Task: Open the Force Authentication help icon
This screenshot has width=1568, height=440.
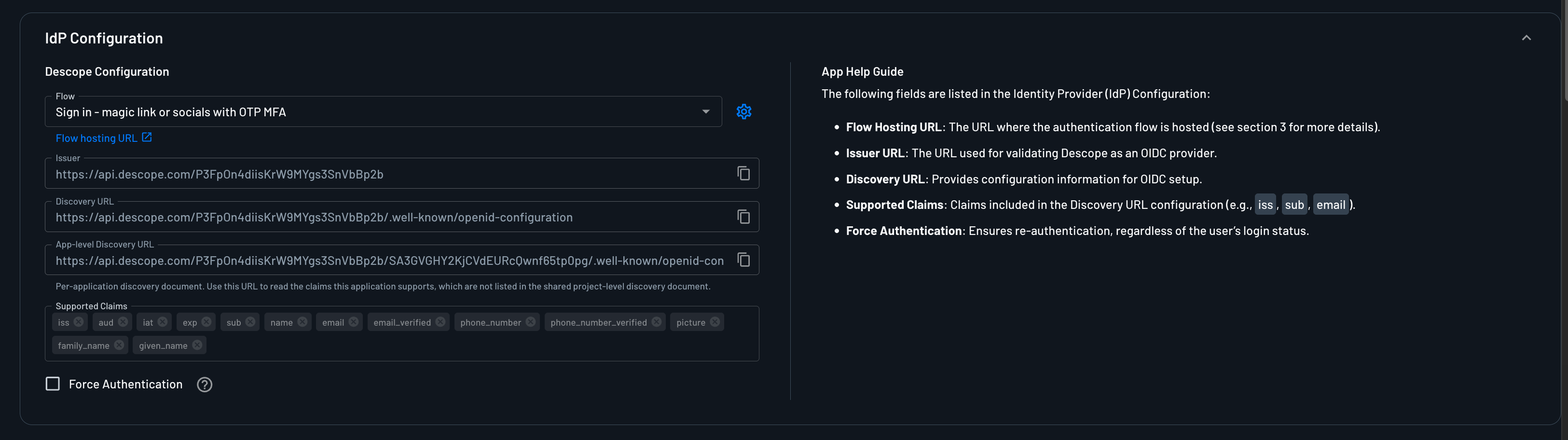Action: pyautogui.click(x=205, y=385)
